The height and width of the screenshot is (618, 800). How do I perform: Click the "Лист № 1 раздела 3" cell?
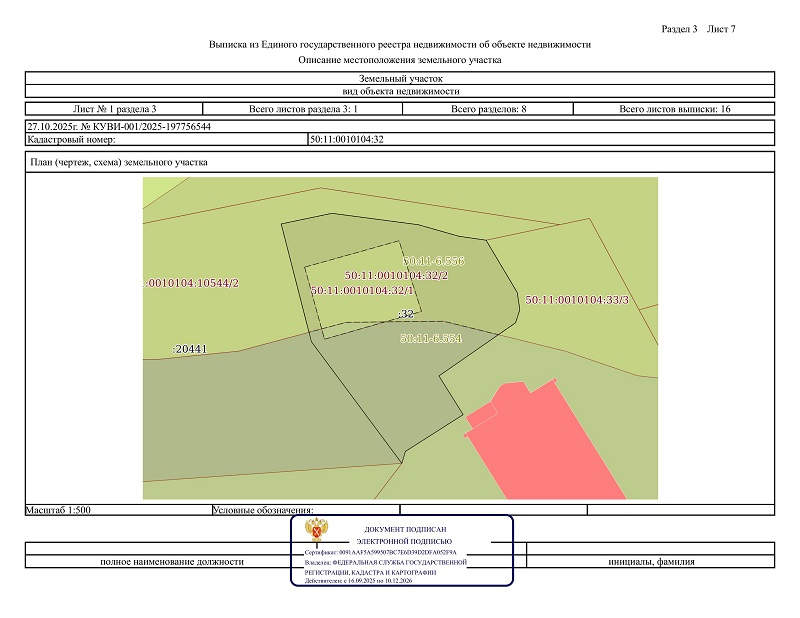(115, 108)
